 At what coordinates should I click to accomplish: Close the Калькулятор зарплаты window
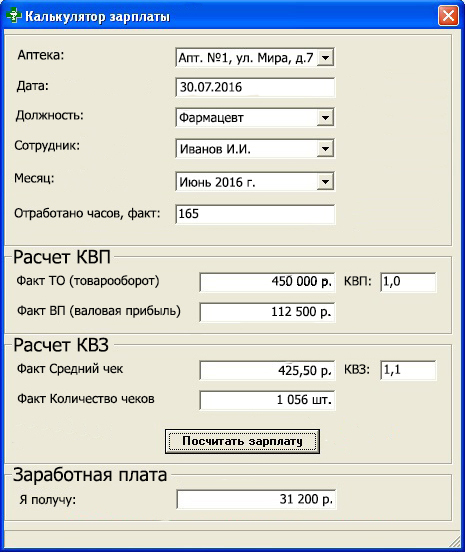pyautogui.click(x=448, y=16)
